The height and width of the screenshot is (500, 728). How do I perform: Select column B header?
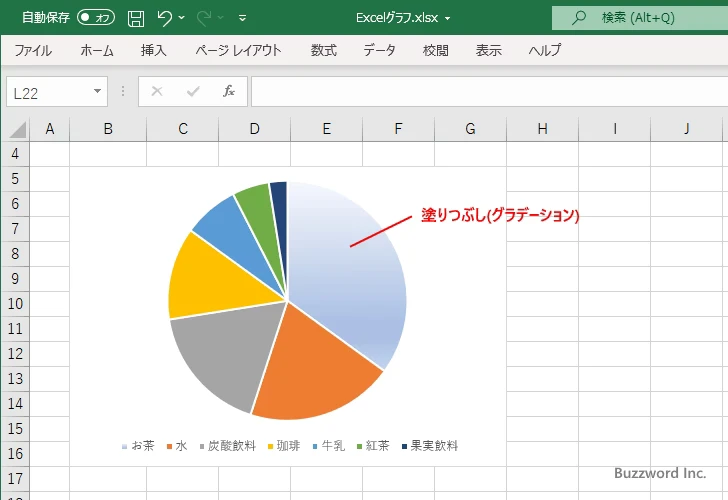[108, 129]
